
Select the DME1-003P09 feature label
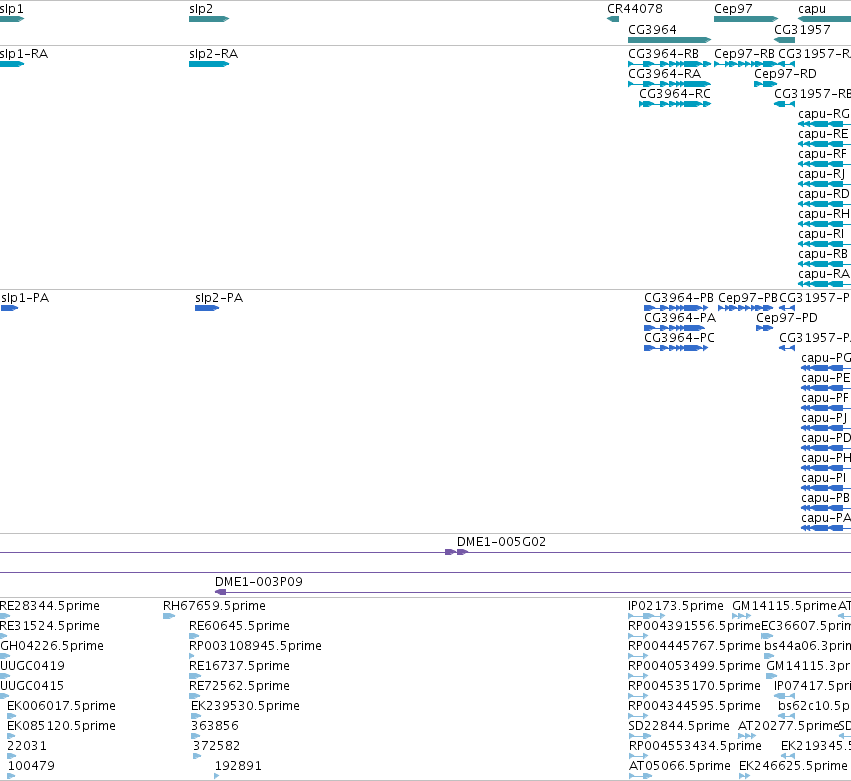[258, 582]
